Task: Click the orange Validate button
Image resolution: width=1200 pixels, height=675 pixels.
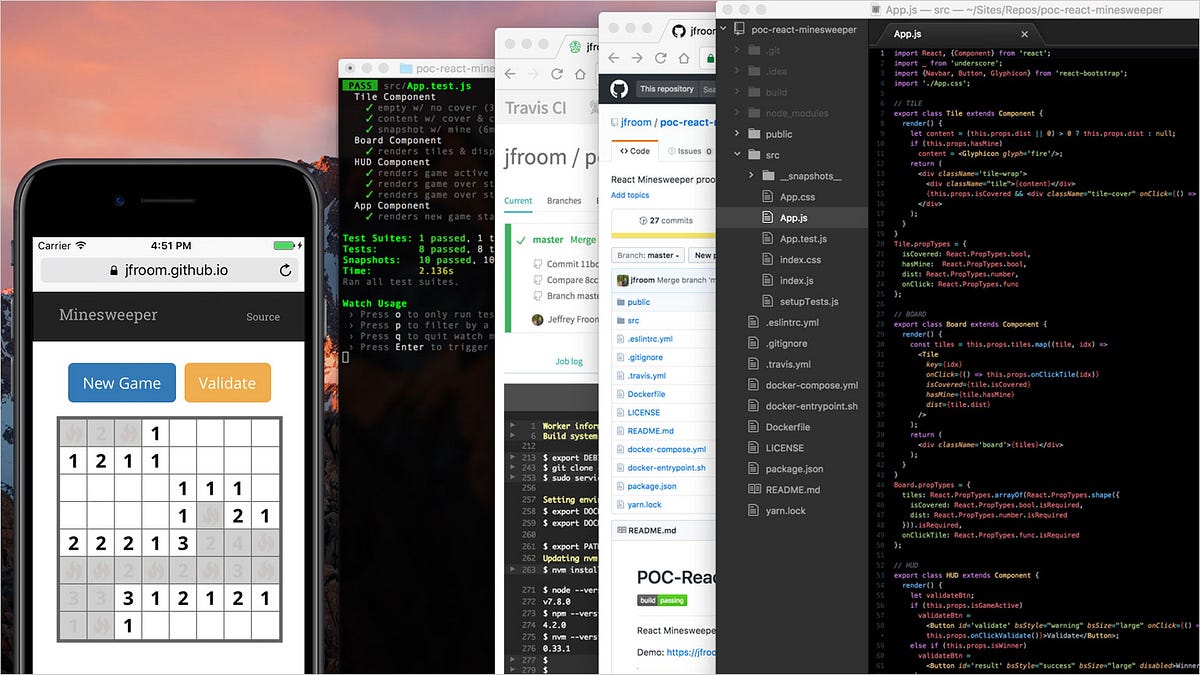Action: tap(227, 383)
